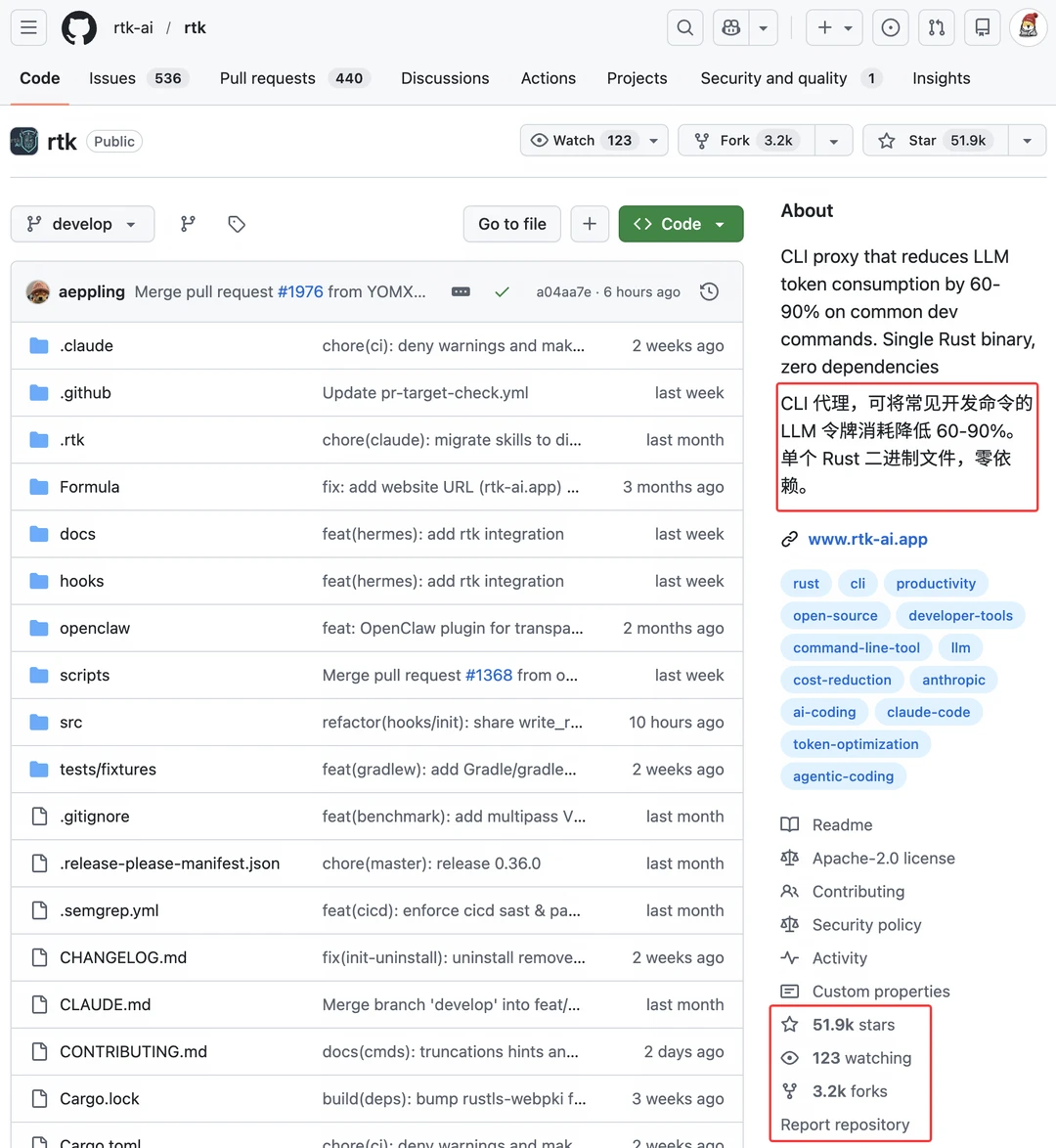Expand the green Code dropdown
Viewport: 1056px width, 1148px height.
[x=682, y=224]
